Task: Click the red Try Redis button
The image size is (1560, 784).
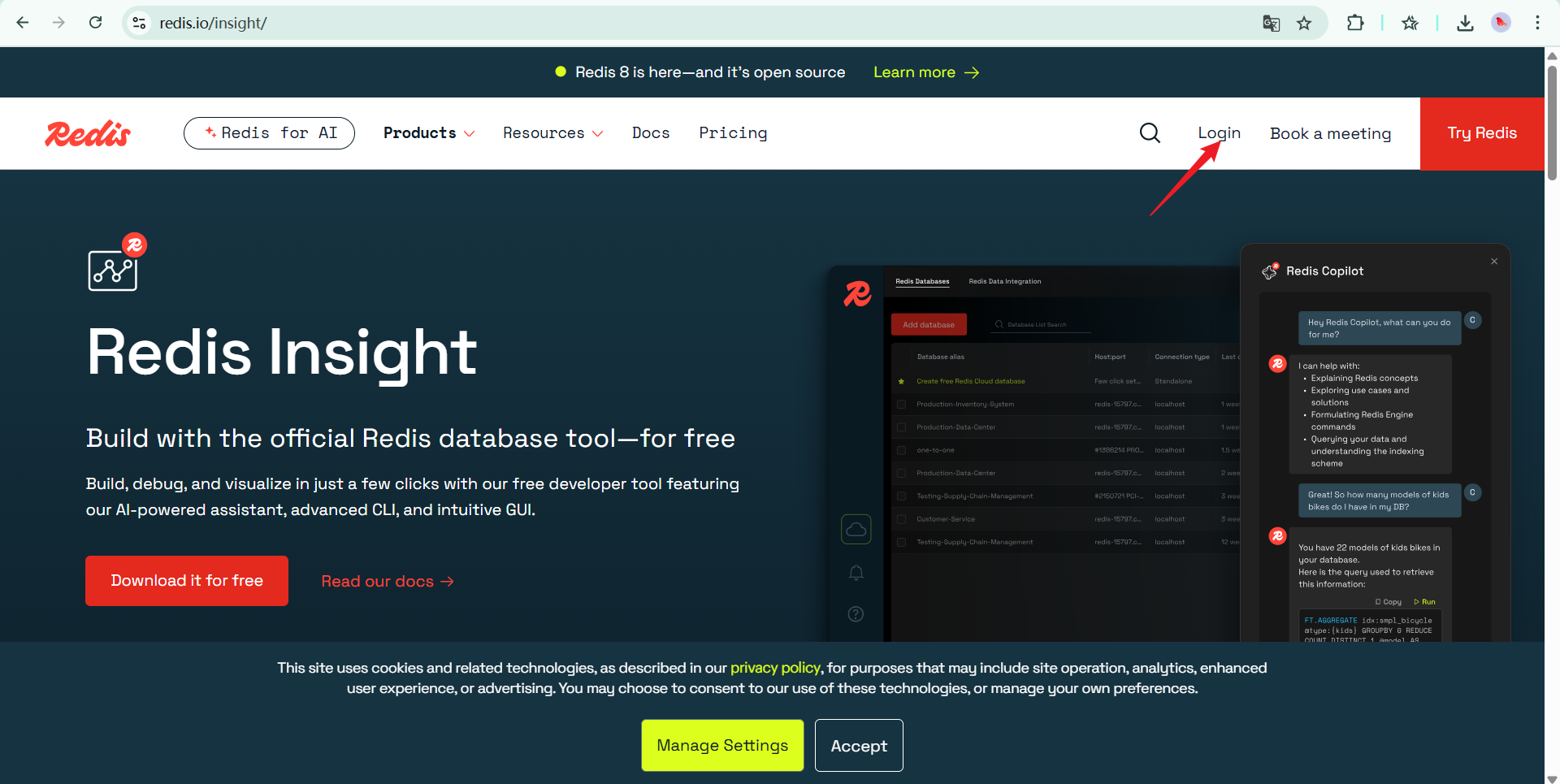Action: [x=1482, y=133]
